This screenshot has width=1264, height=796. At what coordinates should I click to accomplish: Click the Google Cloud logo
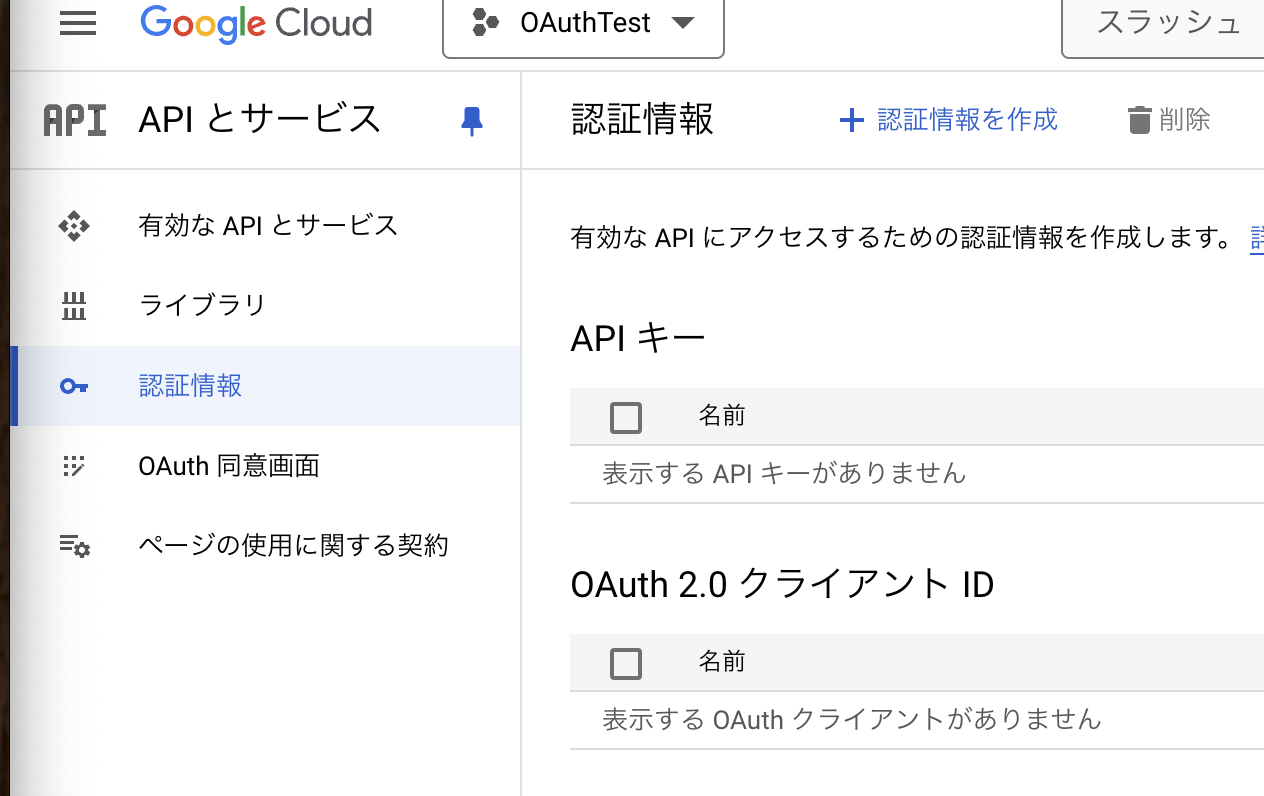tap(255, 23)
